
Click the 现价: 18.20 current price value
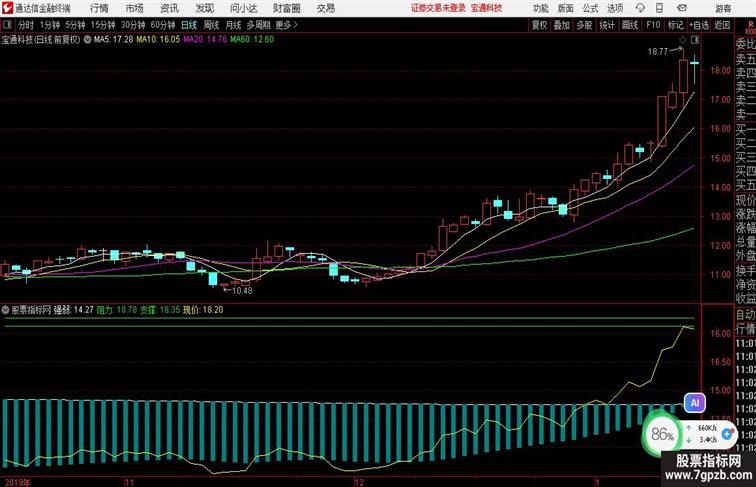pos(203,310)
